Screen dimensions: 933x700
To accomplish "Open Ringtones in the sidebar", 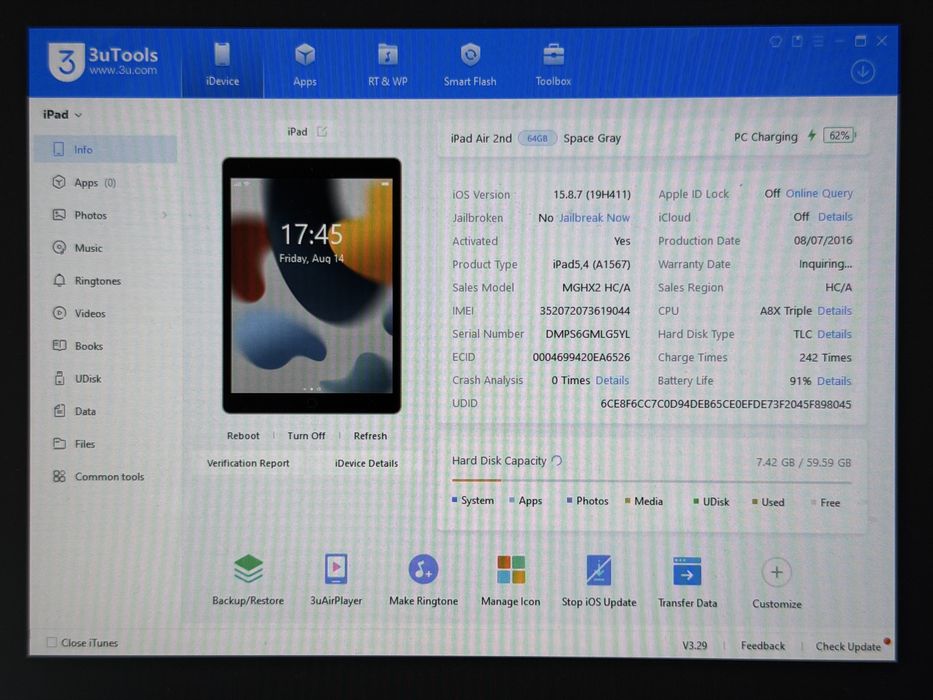I will tap(105, 281).
